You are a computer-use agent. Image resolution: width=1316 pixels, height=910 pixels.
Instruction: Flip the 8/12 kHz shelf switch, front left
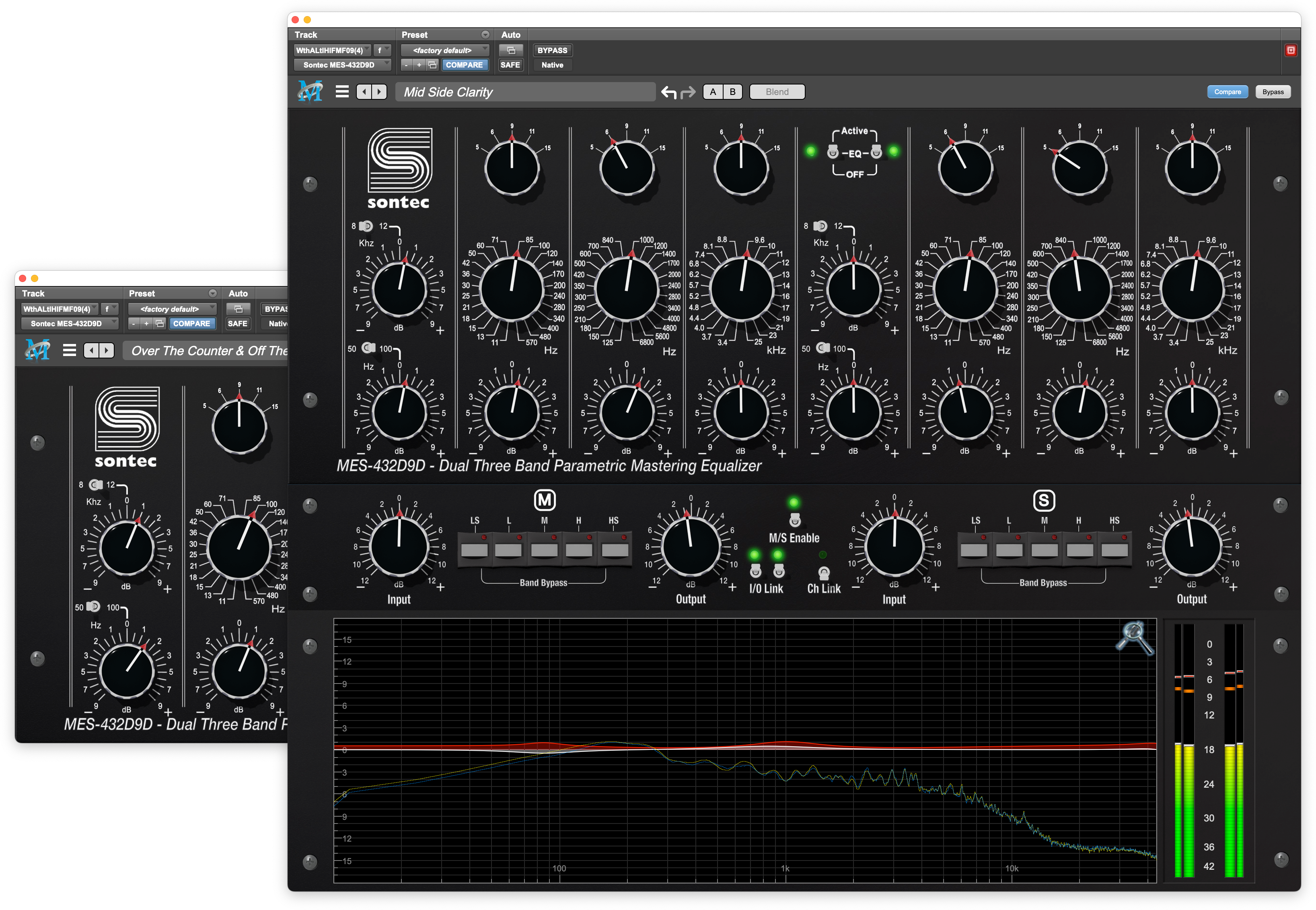(x=366, y=226)
